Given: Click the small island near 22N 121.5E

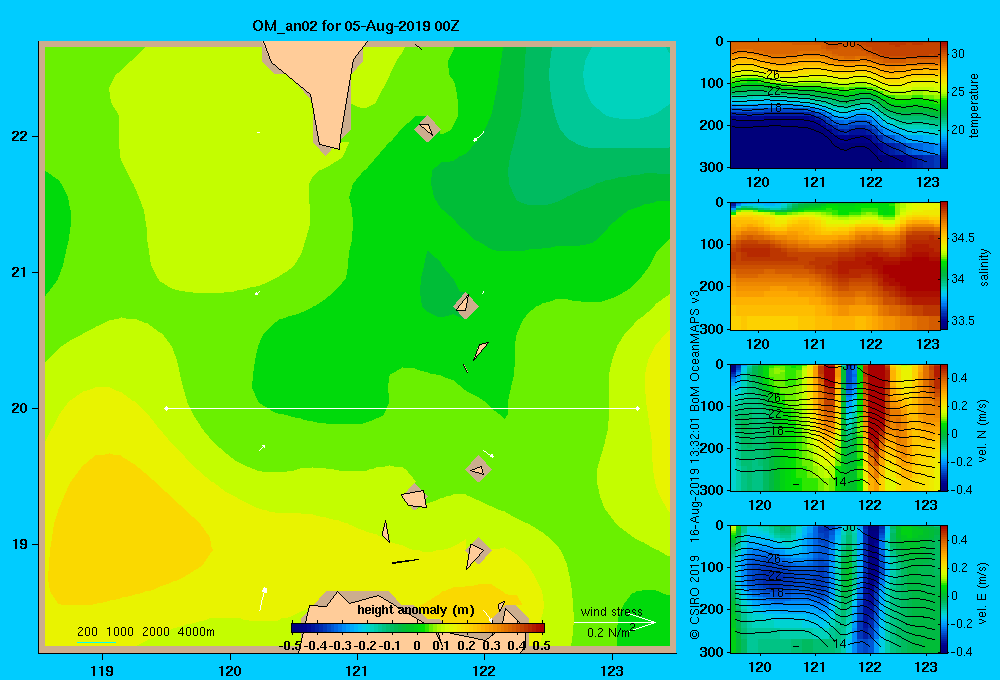Looking at the screenshot, I should pyautogui.click(x=426, y=129).
